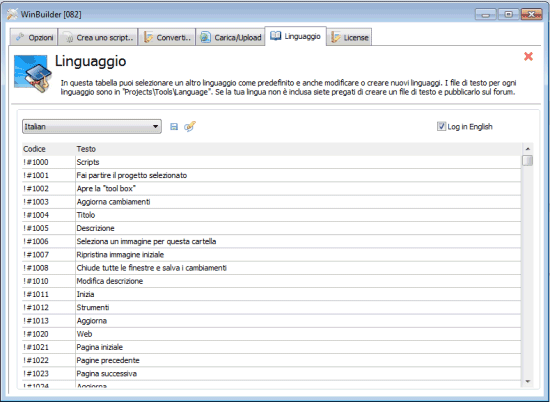550x402 pixels.
Task: Click code cell !#1000
Action: click(x=49, y=162)
